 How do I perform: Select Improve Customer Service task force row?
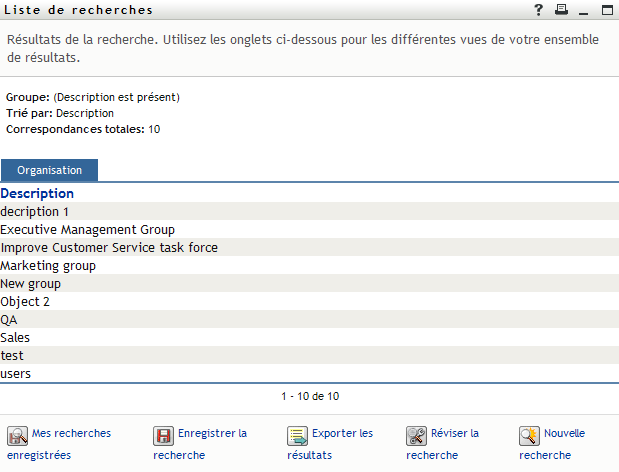pyautogui.click(x=109, y=248)
